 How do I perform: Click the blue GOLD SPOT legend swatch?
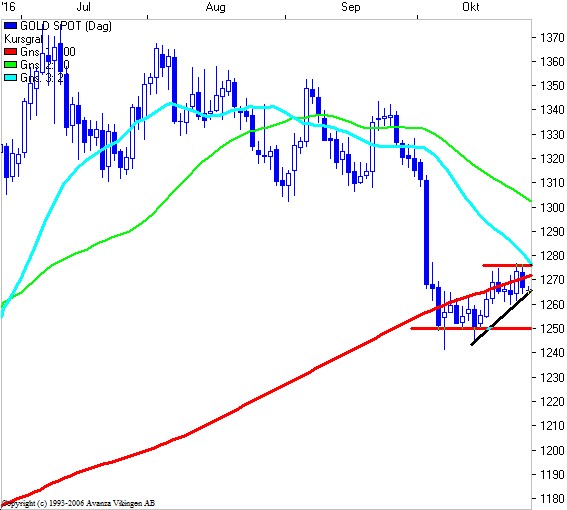point(10,26)
